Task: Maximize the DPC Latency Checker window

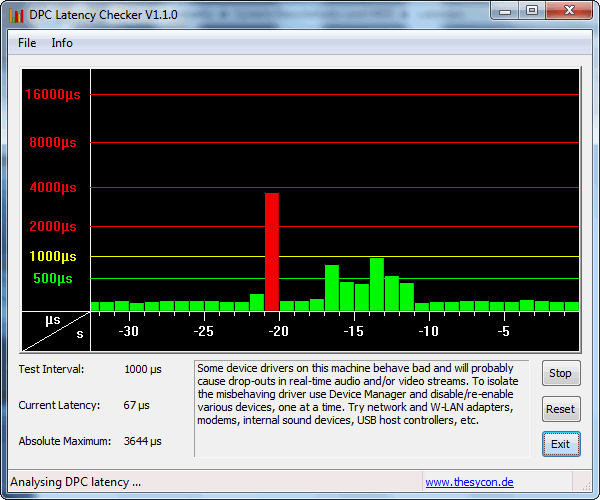Action: click(532, 11)
